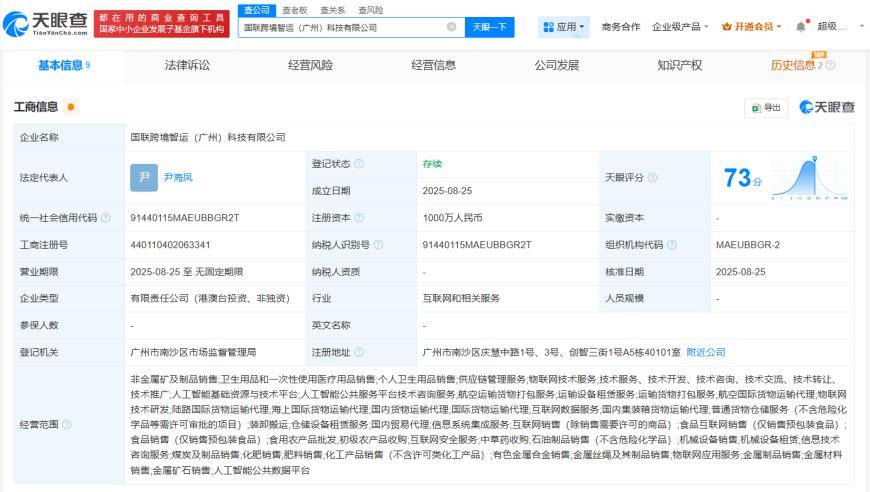Click the 导出 export button
870x492 pixels.
tap(766, 108)
